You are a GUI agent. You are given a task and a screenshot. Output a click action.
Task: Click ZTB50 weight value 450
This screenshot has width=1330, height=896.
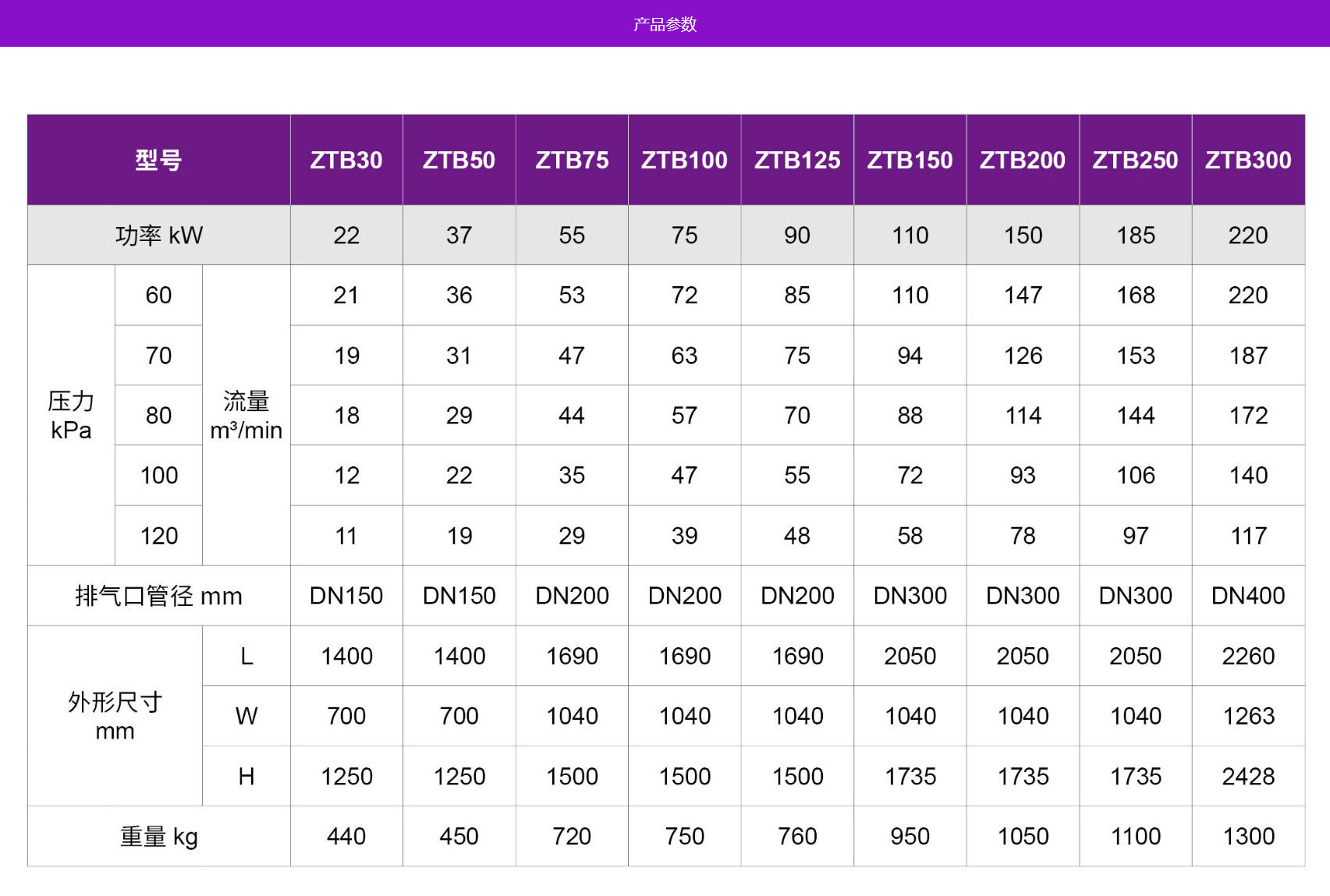point(459,836)
